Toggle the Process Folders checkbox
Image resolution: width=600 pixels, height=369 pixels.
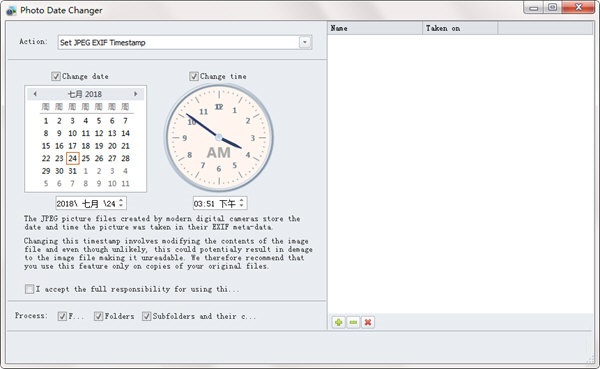click(99, 316)
